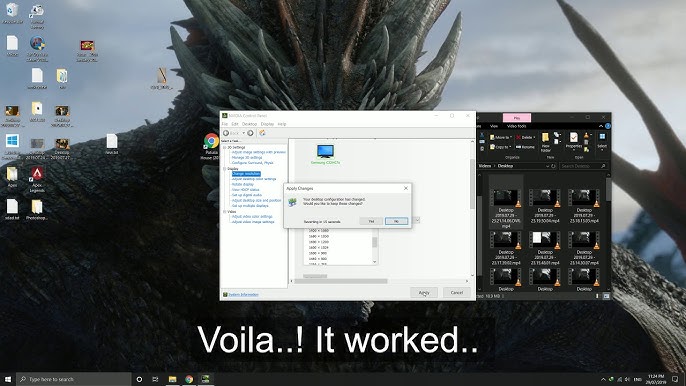686x386 pixels.
Task: Open NVIDIA Control Panel File menu
Action: pos(224,124)
